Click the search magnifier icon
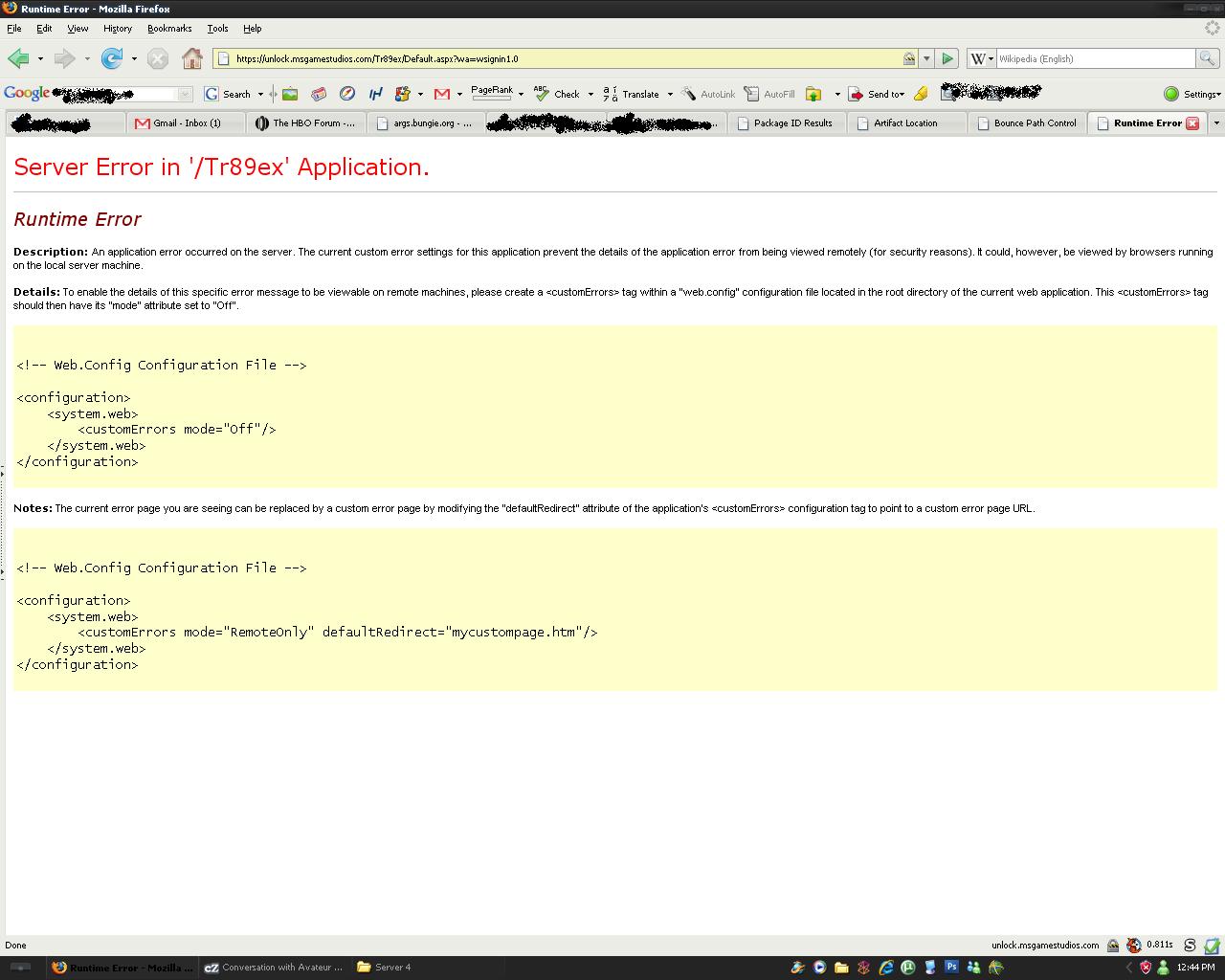The width and height of the screenshot is (1225, 980). click(1208, 58)
